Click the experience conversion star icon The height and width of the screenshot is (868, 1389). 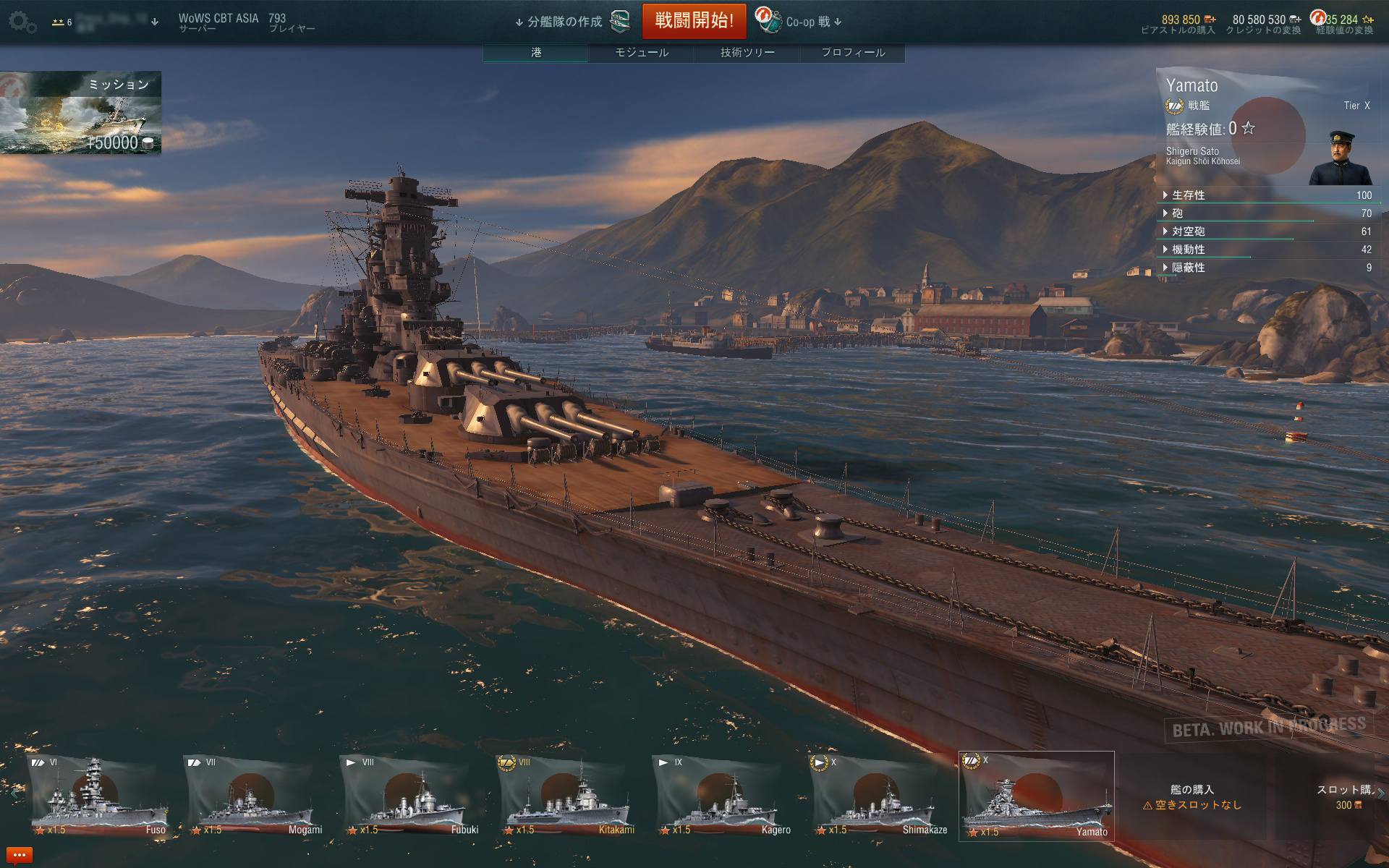click(1367, 20)
